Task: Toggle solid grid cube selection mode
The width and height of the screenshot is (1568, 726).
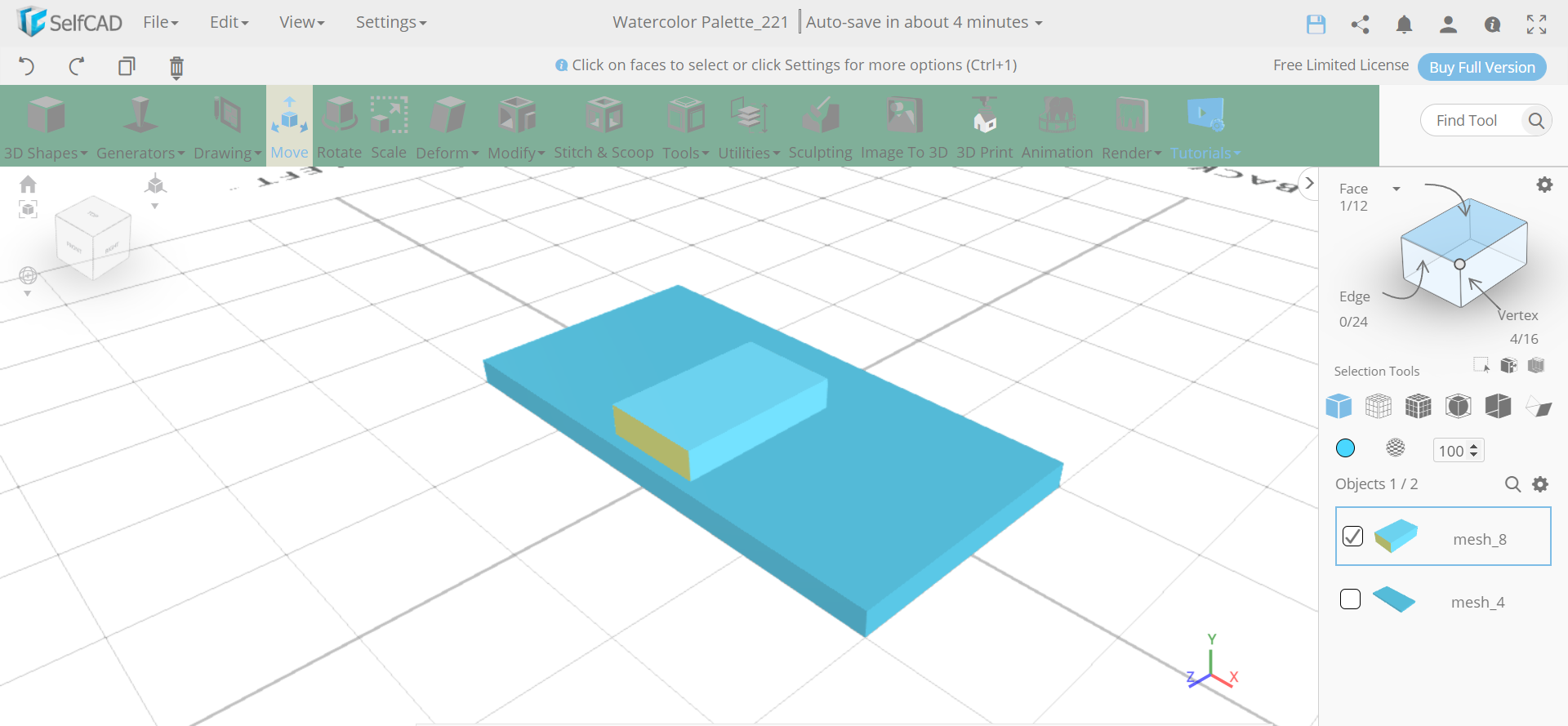Action: 1419,406
